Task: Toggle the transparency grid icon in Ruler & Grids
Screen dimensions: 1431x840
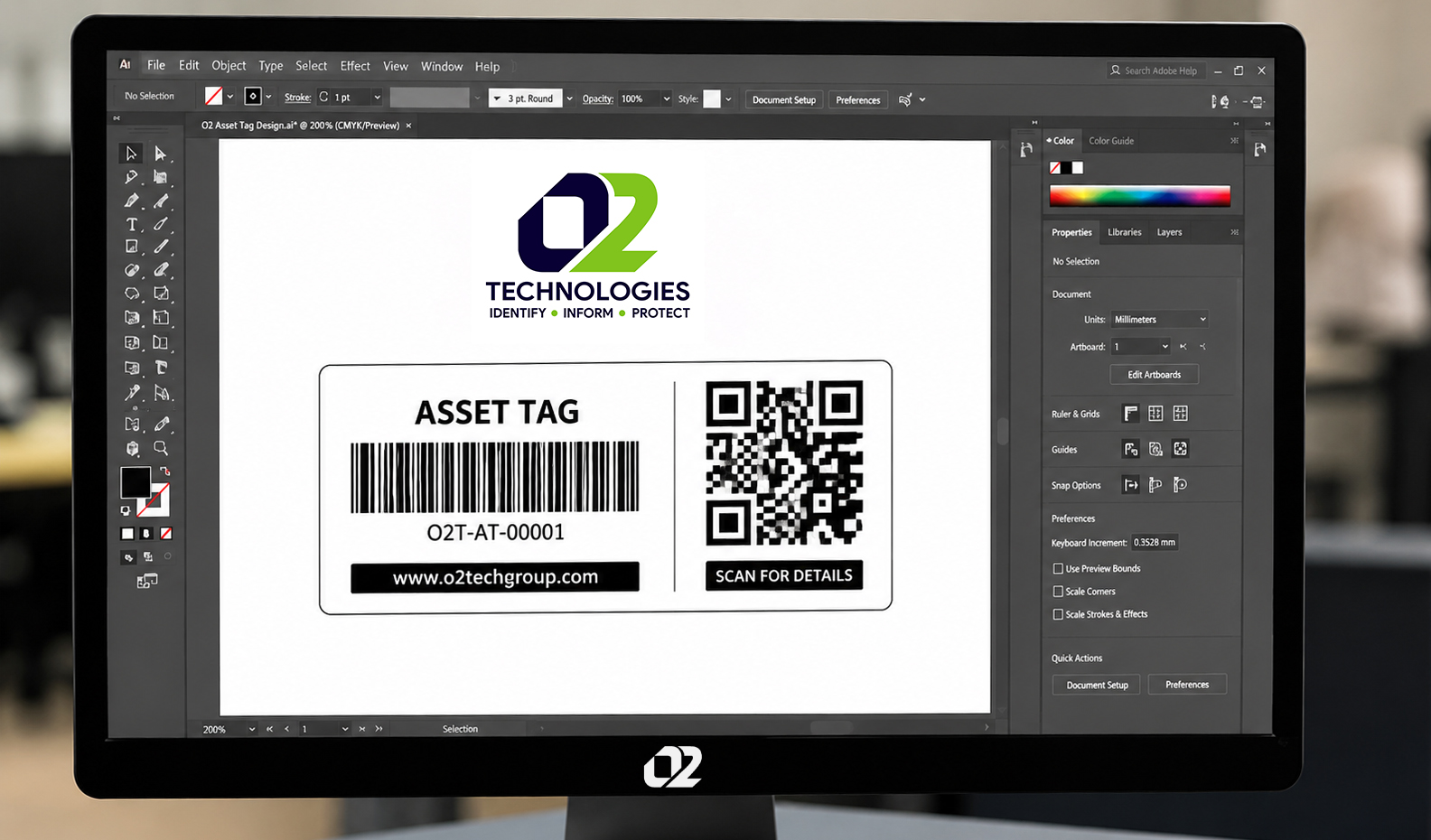Action: (1180, 414)
